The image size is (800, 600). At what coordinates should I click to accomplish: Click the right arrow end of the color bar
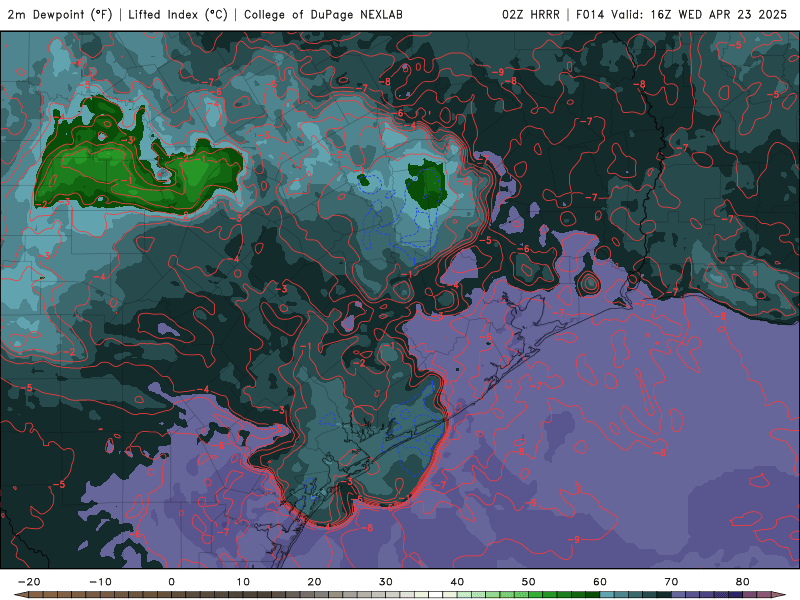[x=779, y=594]
